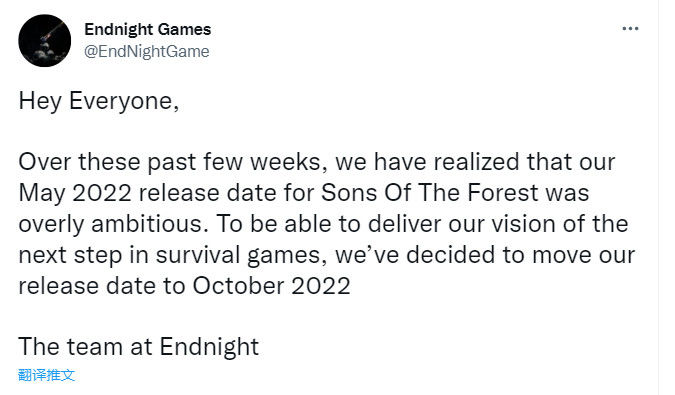Click the "October 2022" release date text
675x395 pixels.
[x=271, y=286]
